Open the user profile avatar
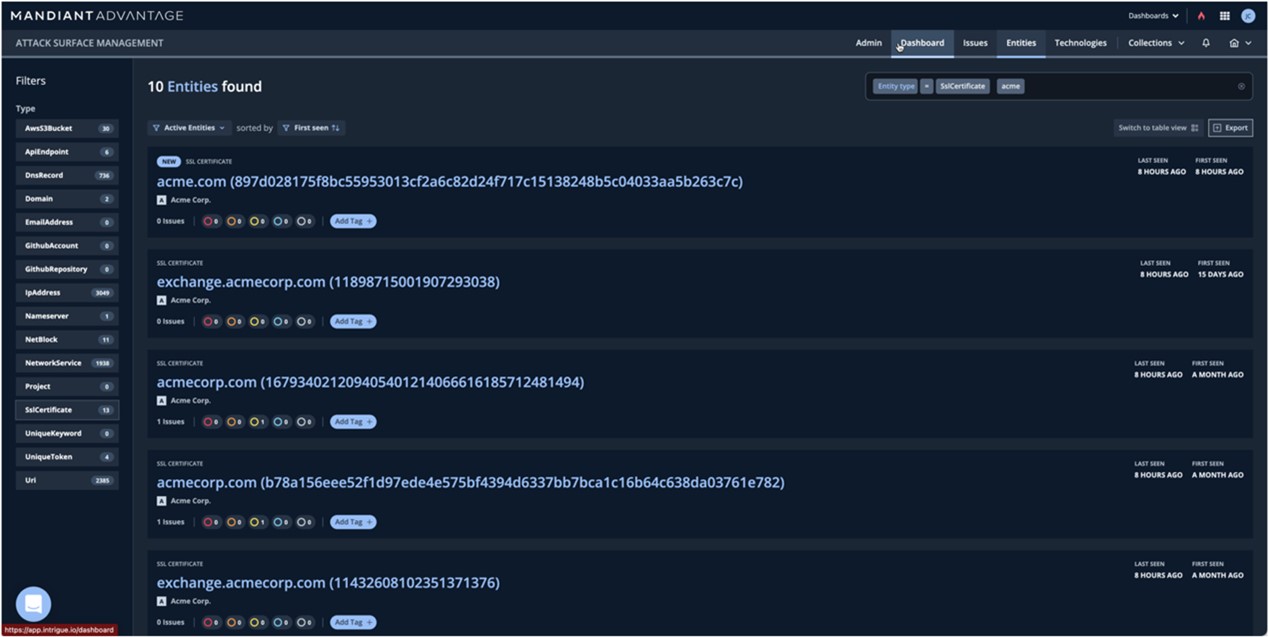This screenshot has height=637, width=1269. pos(1248,16)
